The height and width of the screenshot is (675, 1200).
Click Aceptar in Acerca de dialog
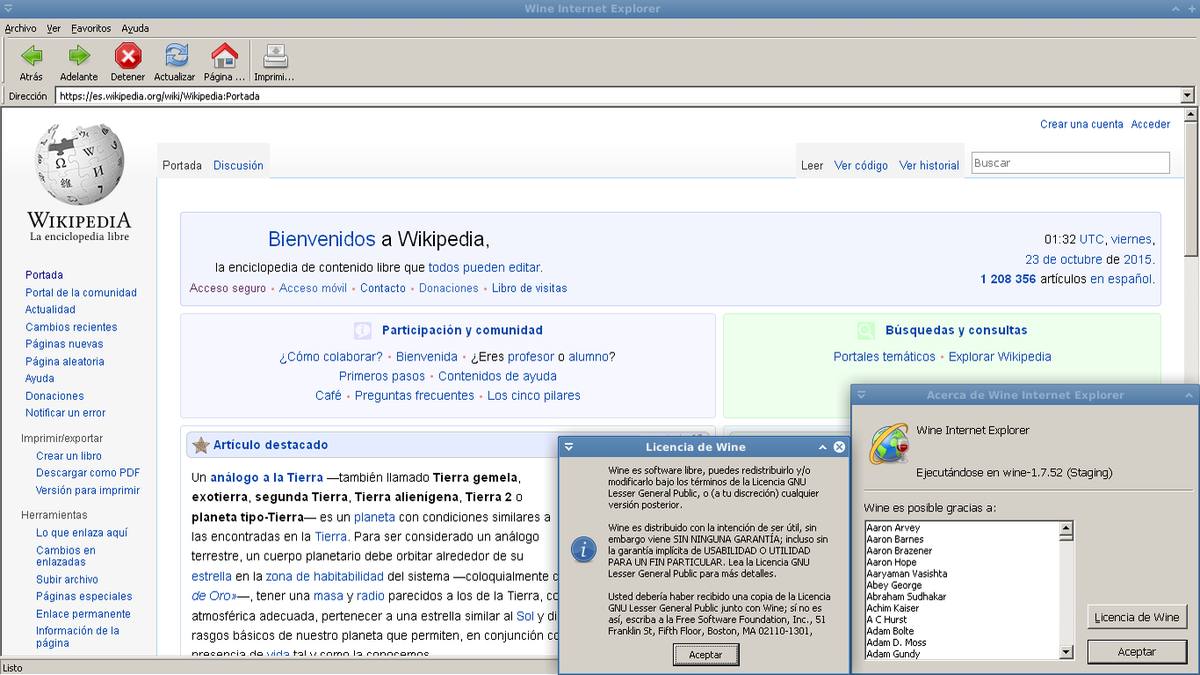1137,651
